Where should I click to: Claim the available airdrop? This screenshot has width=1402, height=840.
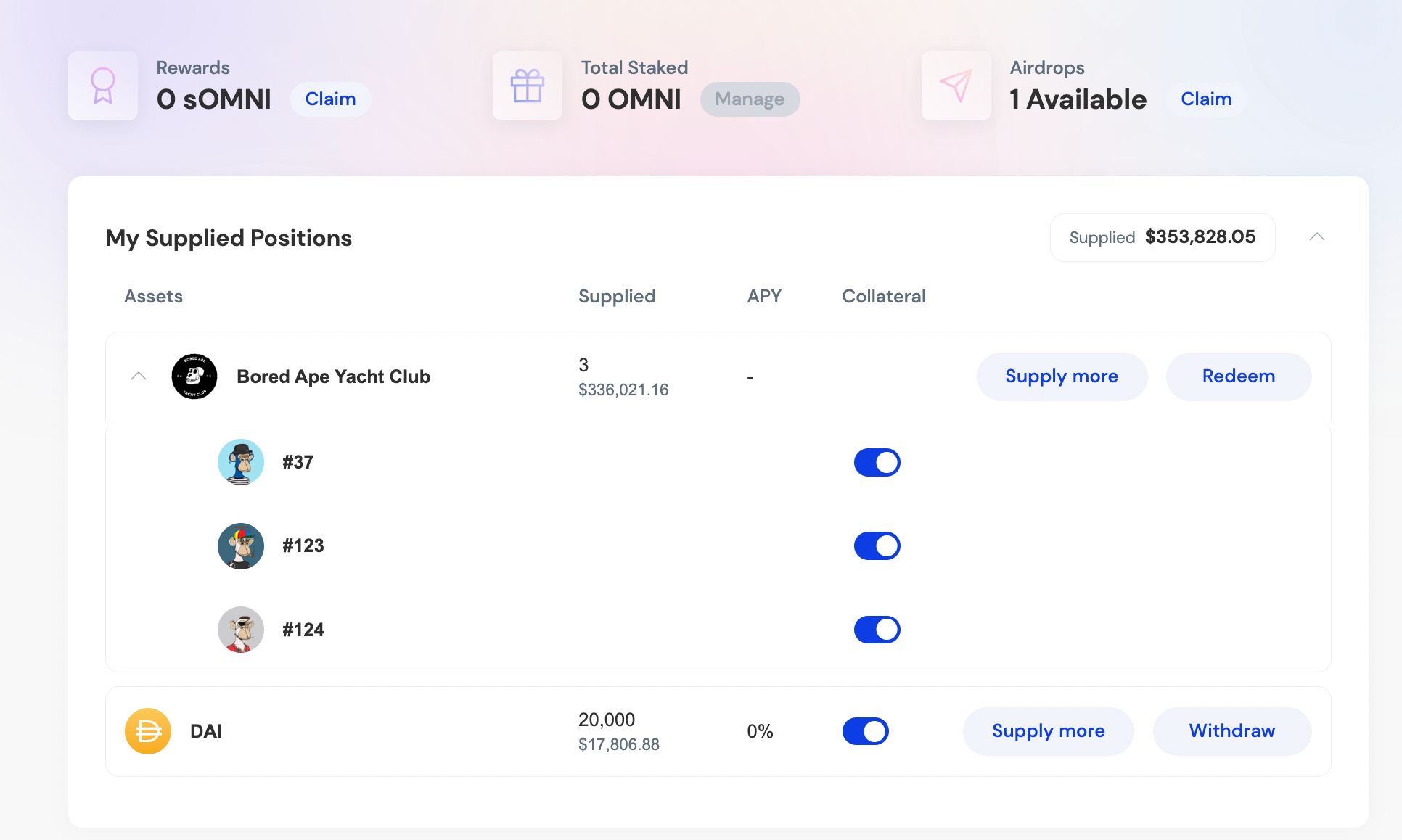(1206, 99)
